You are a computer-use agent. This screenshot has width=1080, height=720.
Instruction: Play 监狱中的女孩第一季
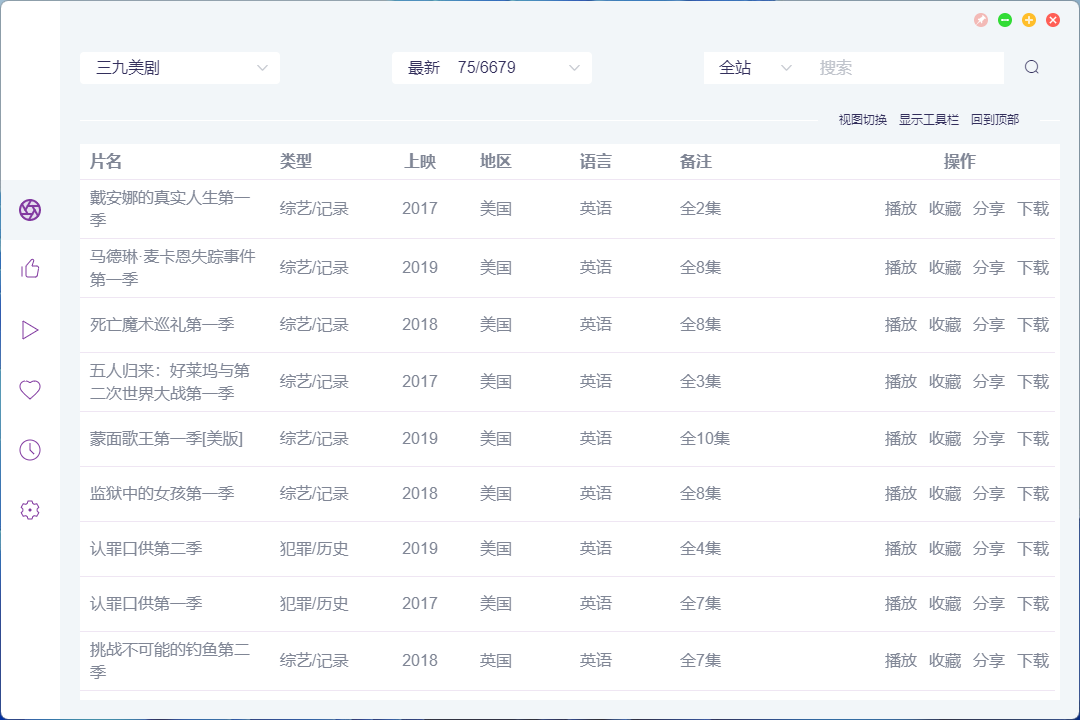coord(900,494)
